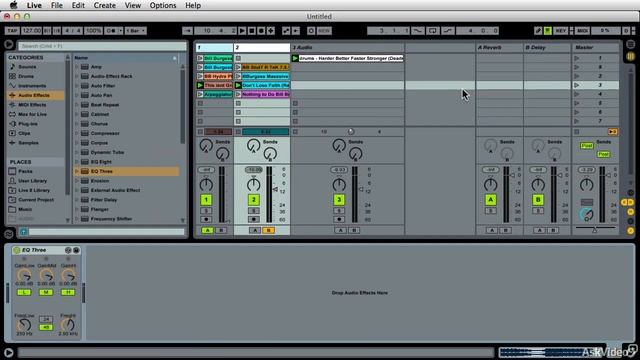The width and height of the screenshot is (640, 360).
Task: Click the Master cue volume knob
Action: point(587,214)
